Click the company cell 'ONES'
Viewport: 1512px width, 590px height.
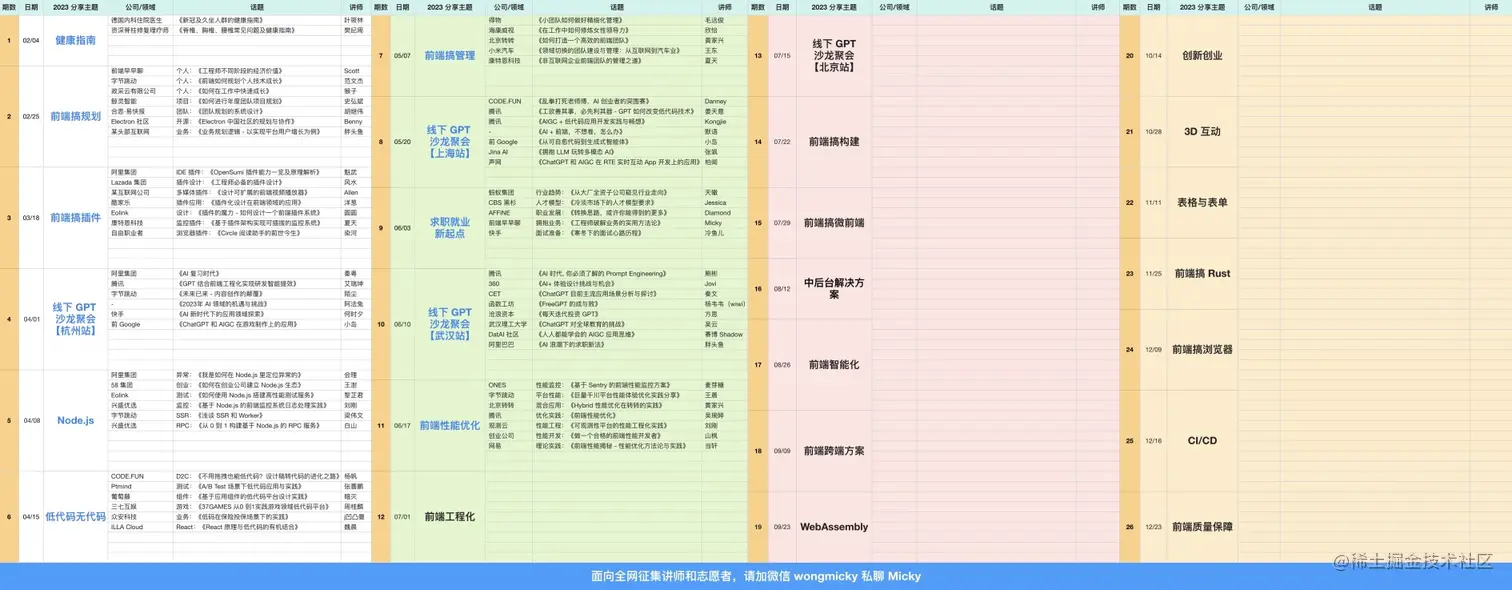(510, 385)
